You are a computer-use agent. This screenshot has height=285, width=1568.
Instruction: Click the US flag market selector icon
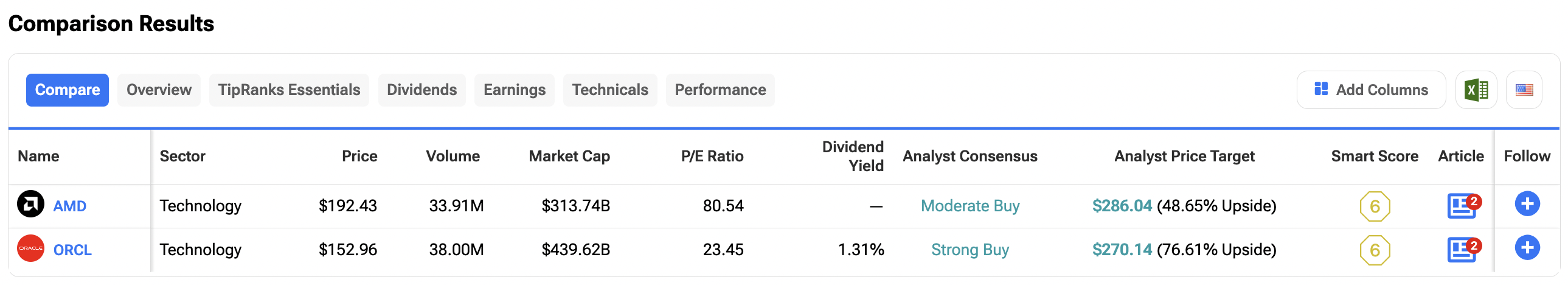click(1524, 90)
